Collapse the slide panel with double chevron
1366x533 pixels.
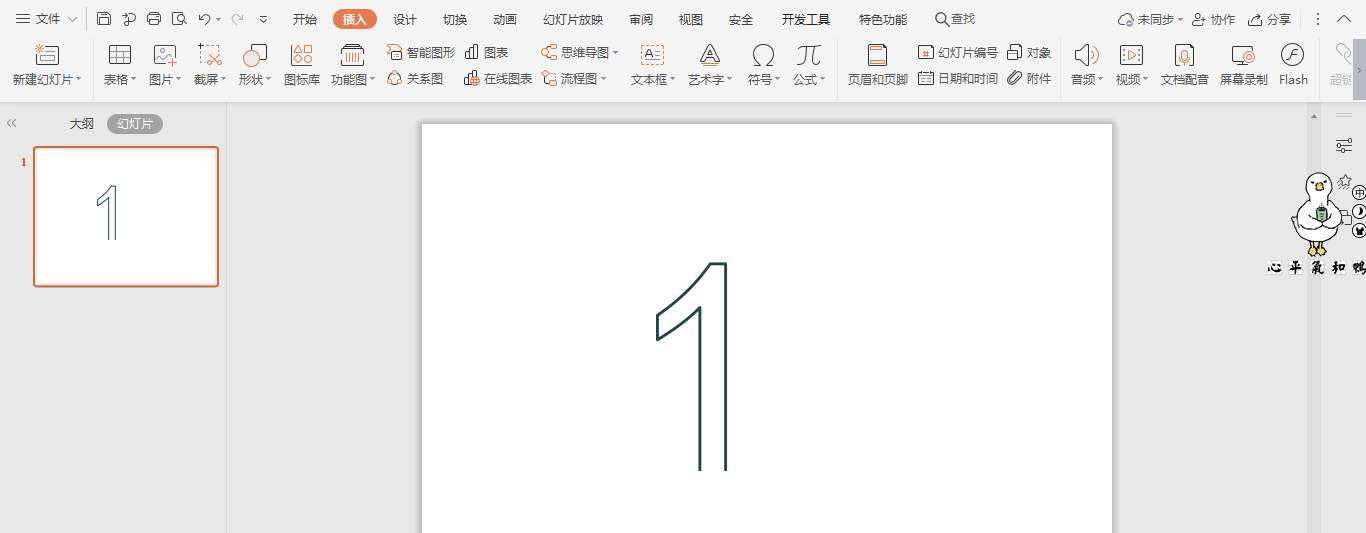(12, 123)
